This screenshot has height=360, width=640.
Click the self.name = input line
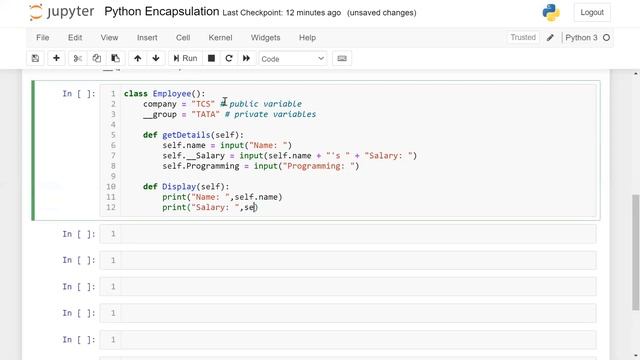[x=227, y=145]
